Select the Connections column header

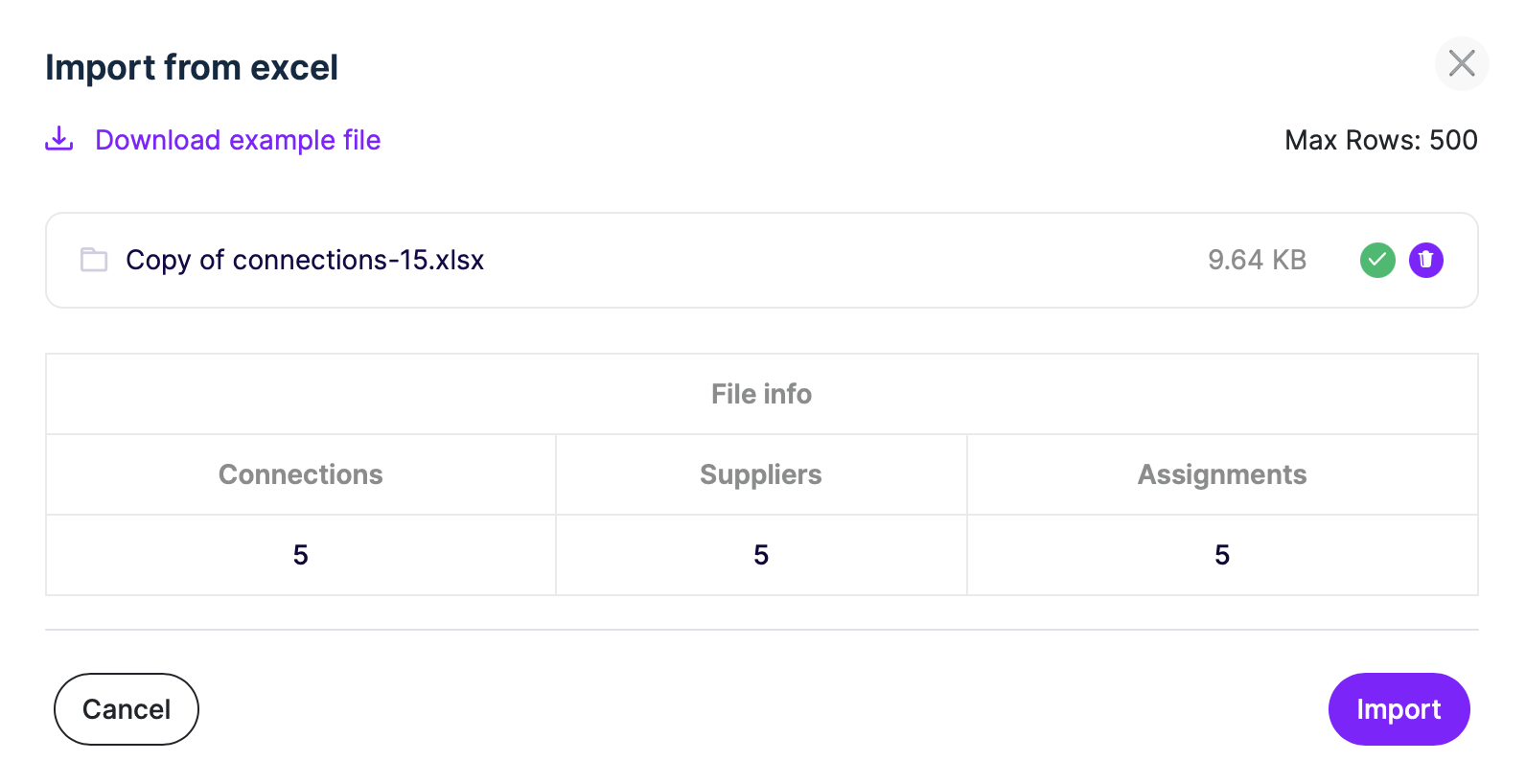click(x=300, y=474)
